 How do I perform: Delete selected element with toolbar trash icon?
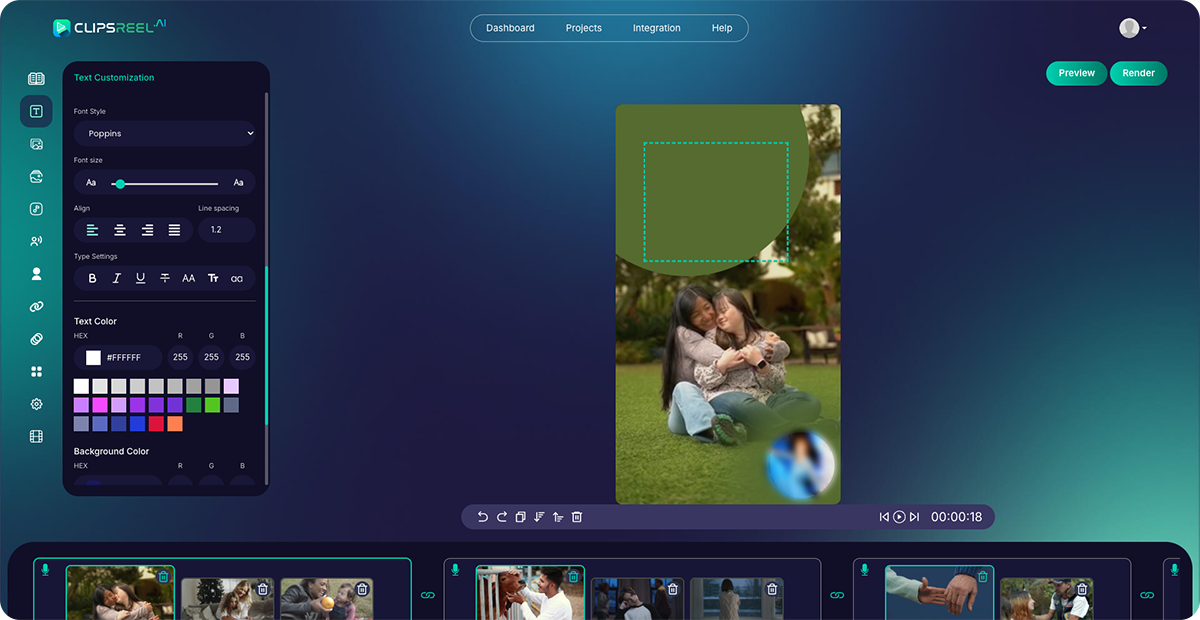tap(577, 517)
